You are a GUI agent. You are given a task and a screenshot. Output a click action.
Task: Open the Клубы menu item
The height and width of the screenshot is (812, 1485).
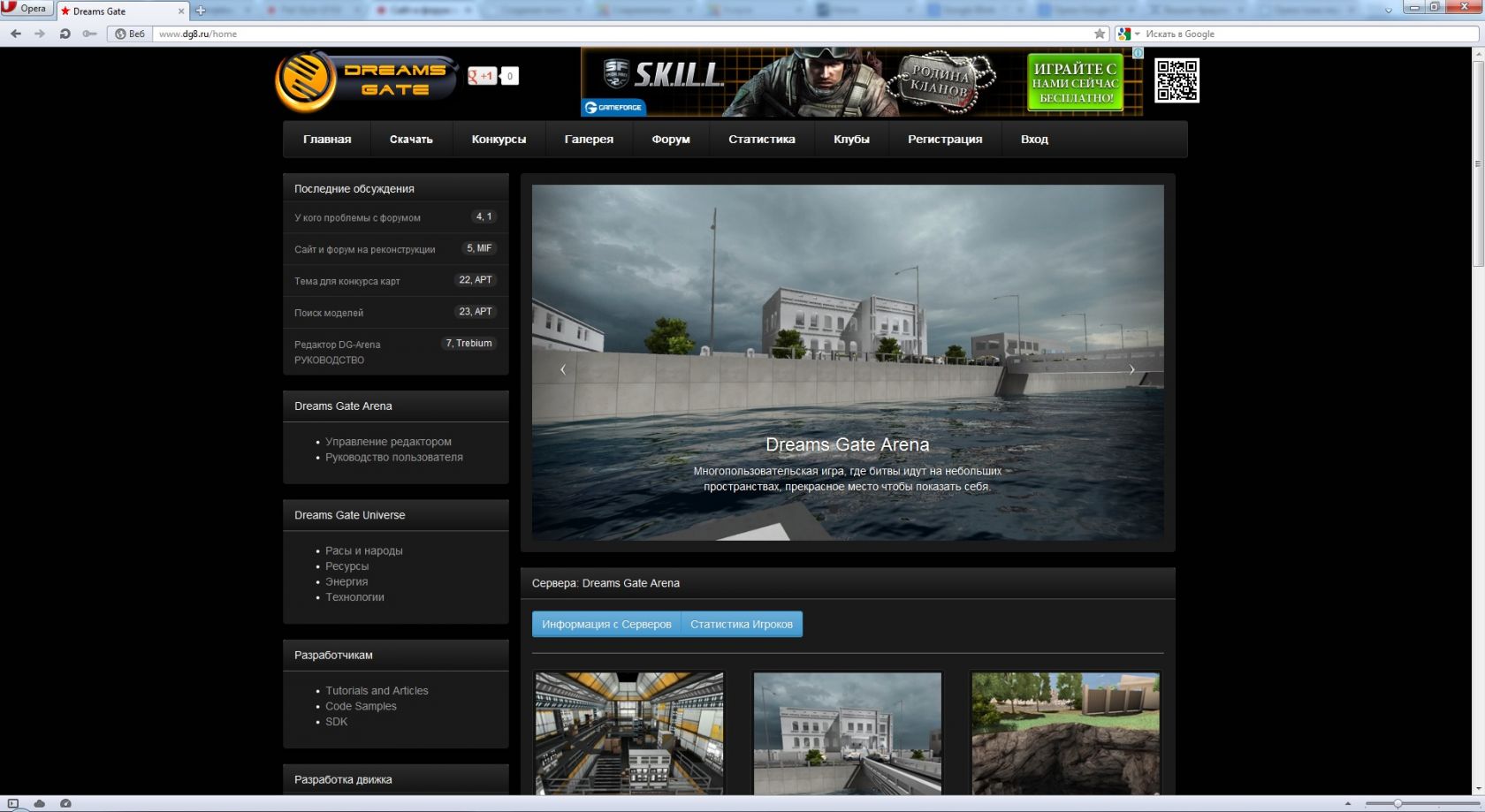(851, 140)
